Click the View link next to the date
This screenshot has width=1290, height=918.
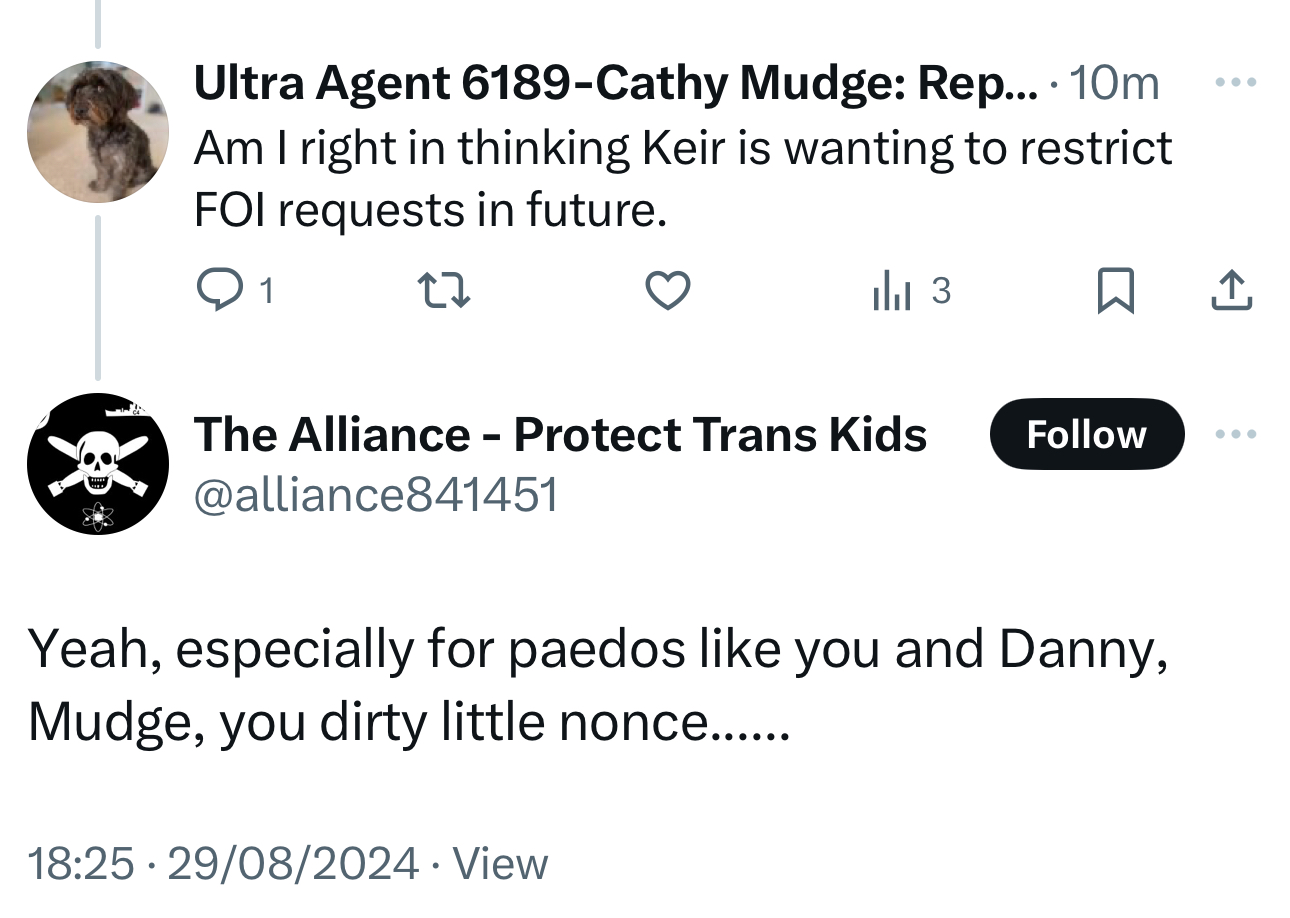point(500,863)
